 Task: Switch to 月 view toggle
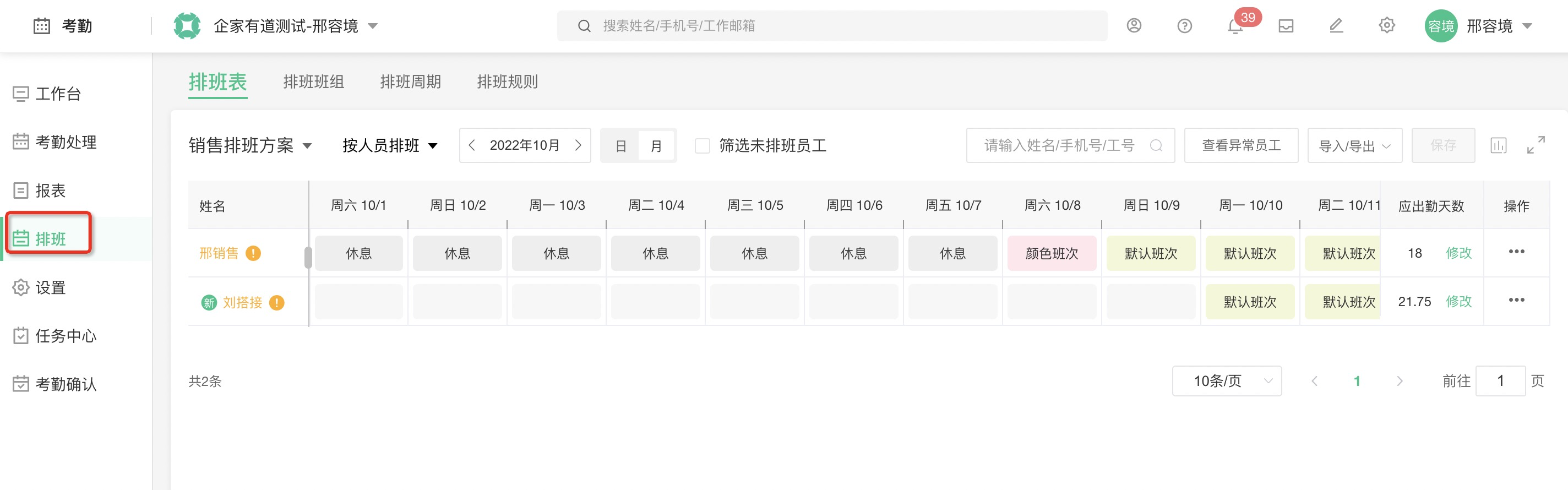pos(656,146)
